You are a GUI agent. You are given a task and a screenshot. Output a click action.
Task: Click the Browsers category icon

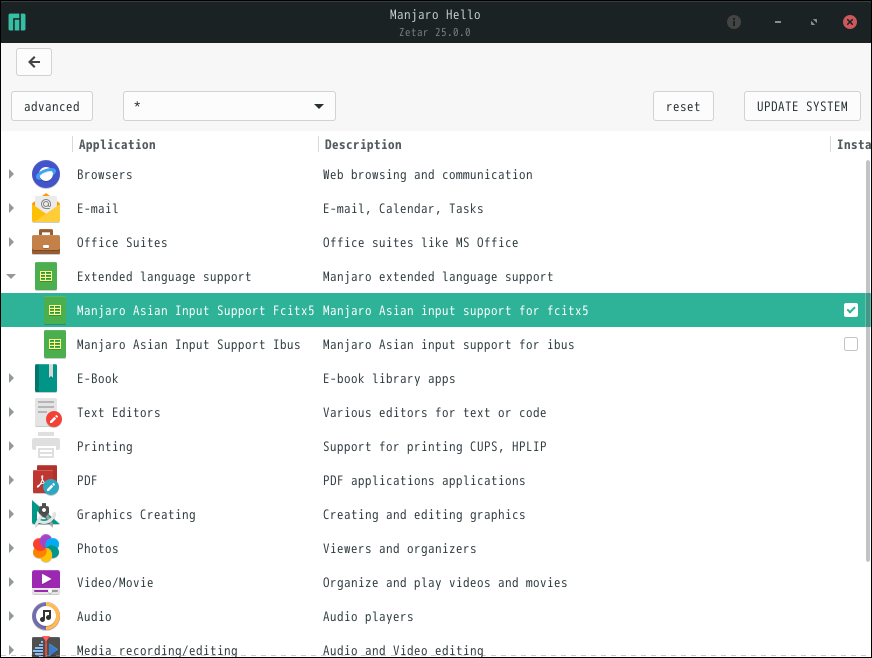click(x=46, y=175)
